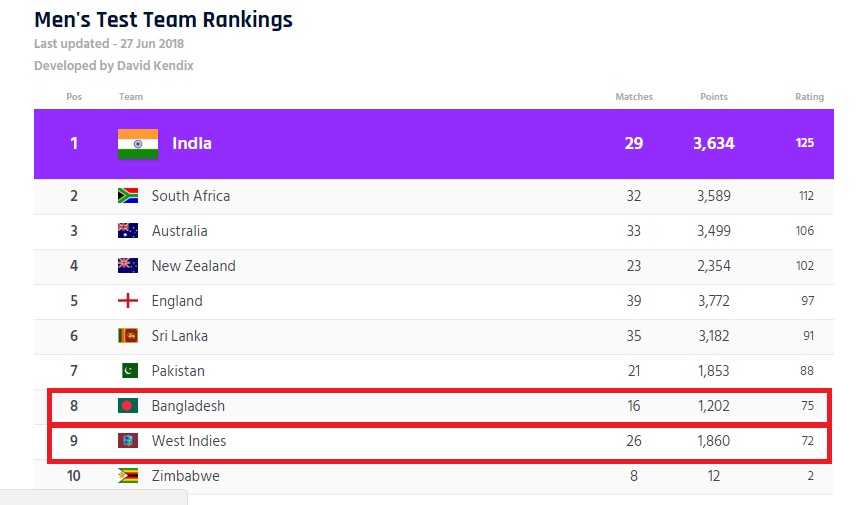Click the Pos column header
The height and width of the screenshot is (505, 857).
click(74, 97)
